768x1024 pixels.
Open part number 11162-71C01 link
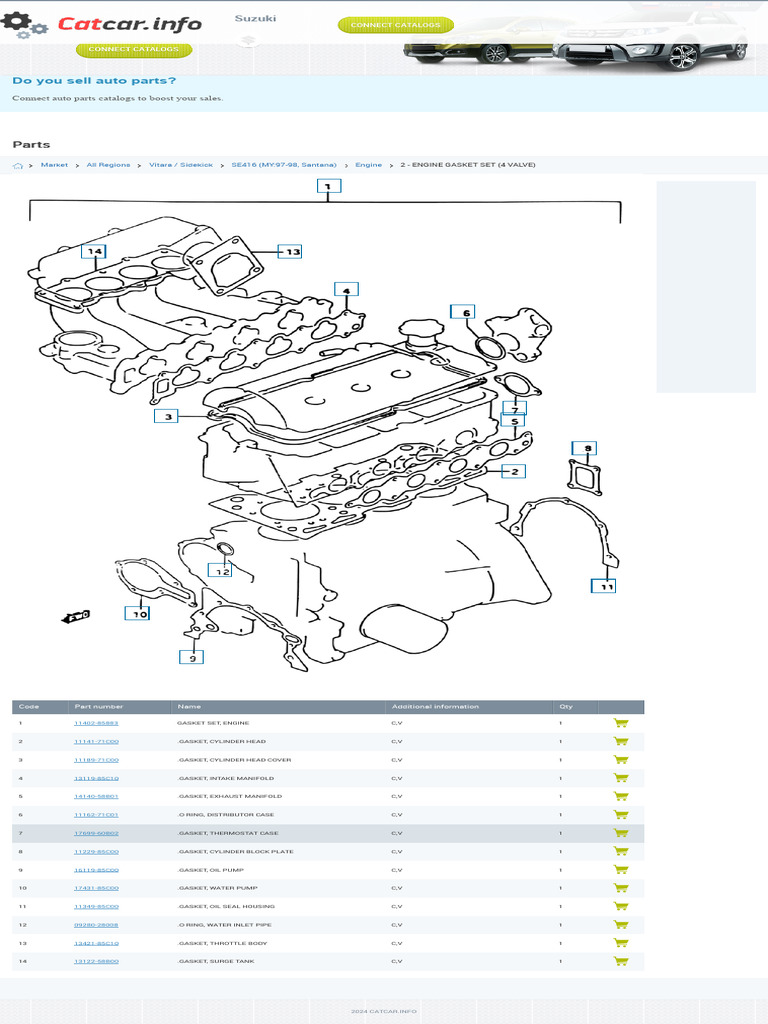96,814
